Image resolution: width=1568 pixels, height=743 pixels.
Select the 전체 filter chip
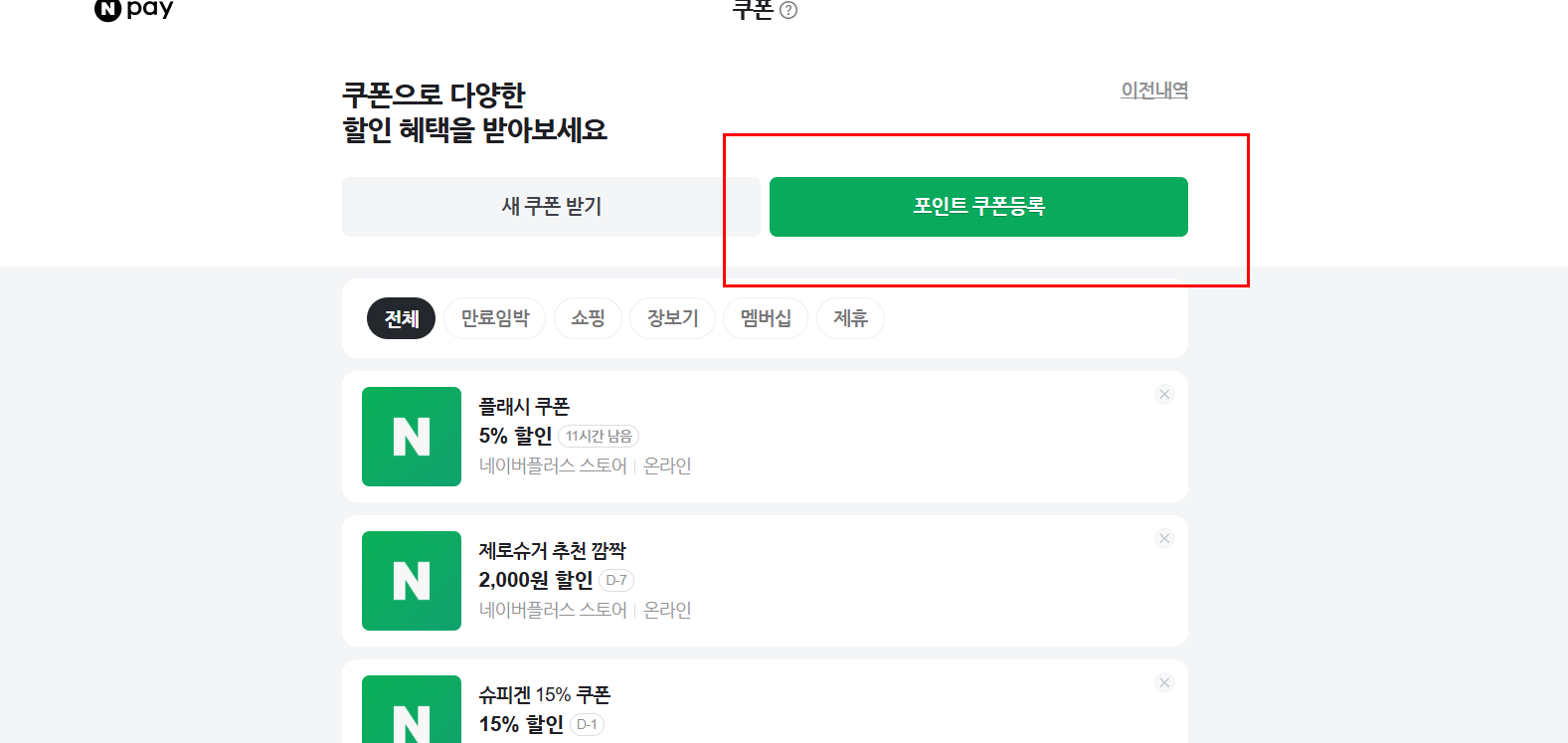pos(401,318)
